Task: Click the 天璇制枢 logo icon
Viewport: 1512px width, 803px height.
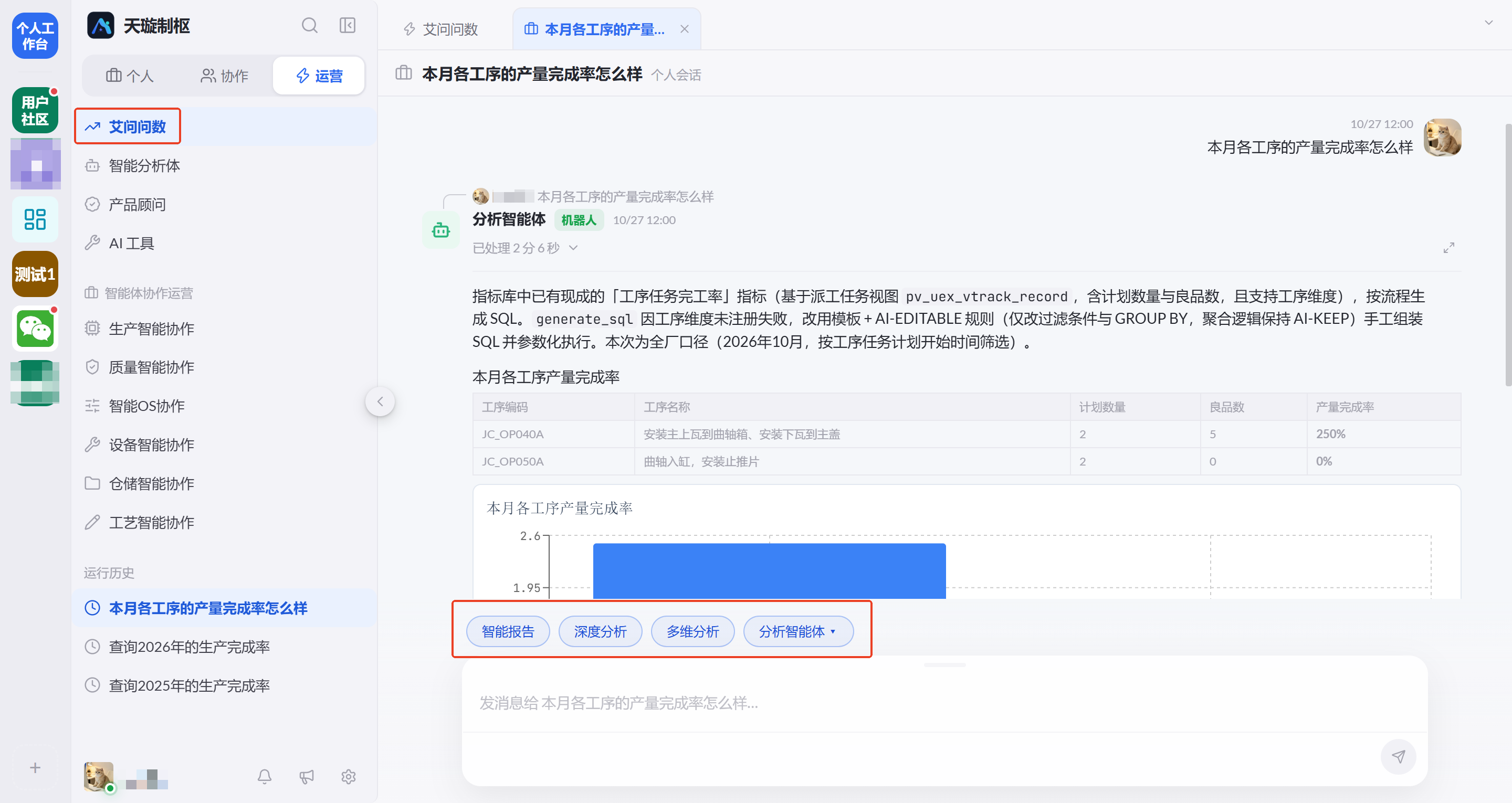Action: click(101, 26)
